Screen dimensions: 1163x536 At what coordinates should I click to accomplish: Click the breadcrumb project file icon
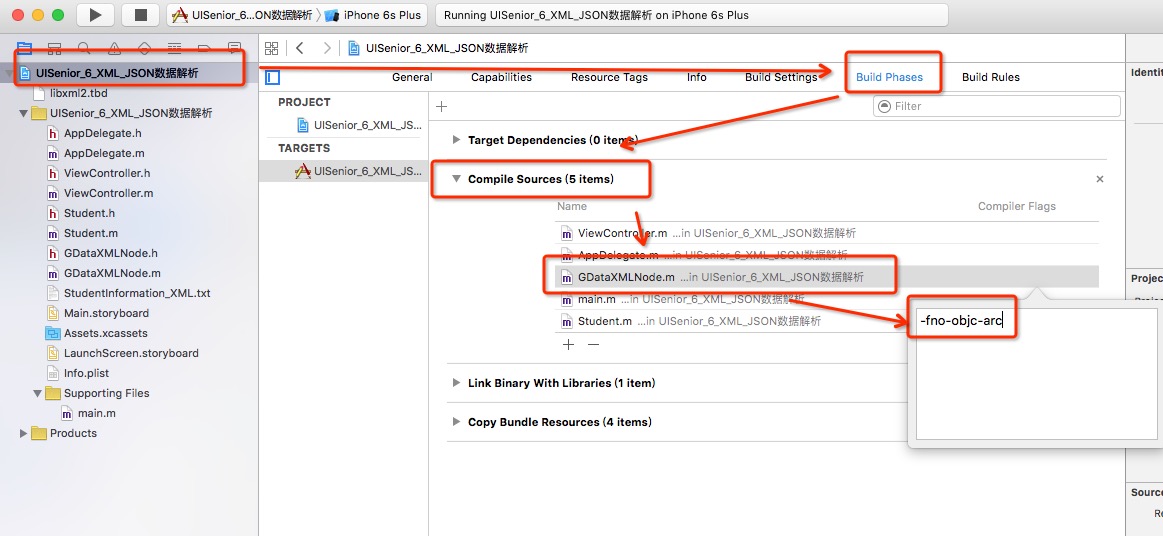[355, 48]
